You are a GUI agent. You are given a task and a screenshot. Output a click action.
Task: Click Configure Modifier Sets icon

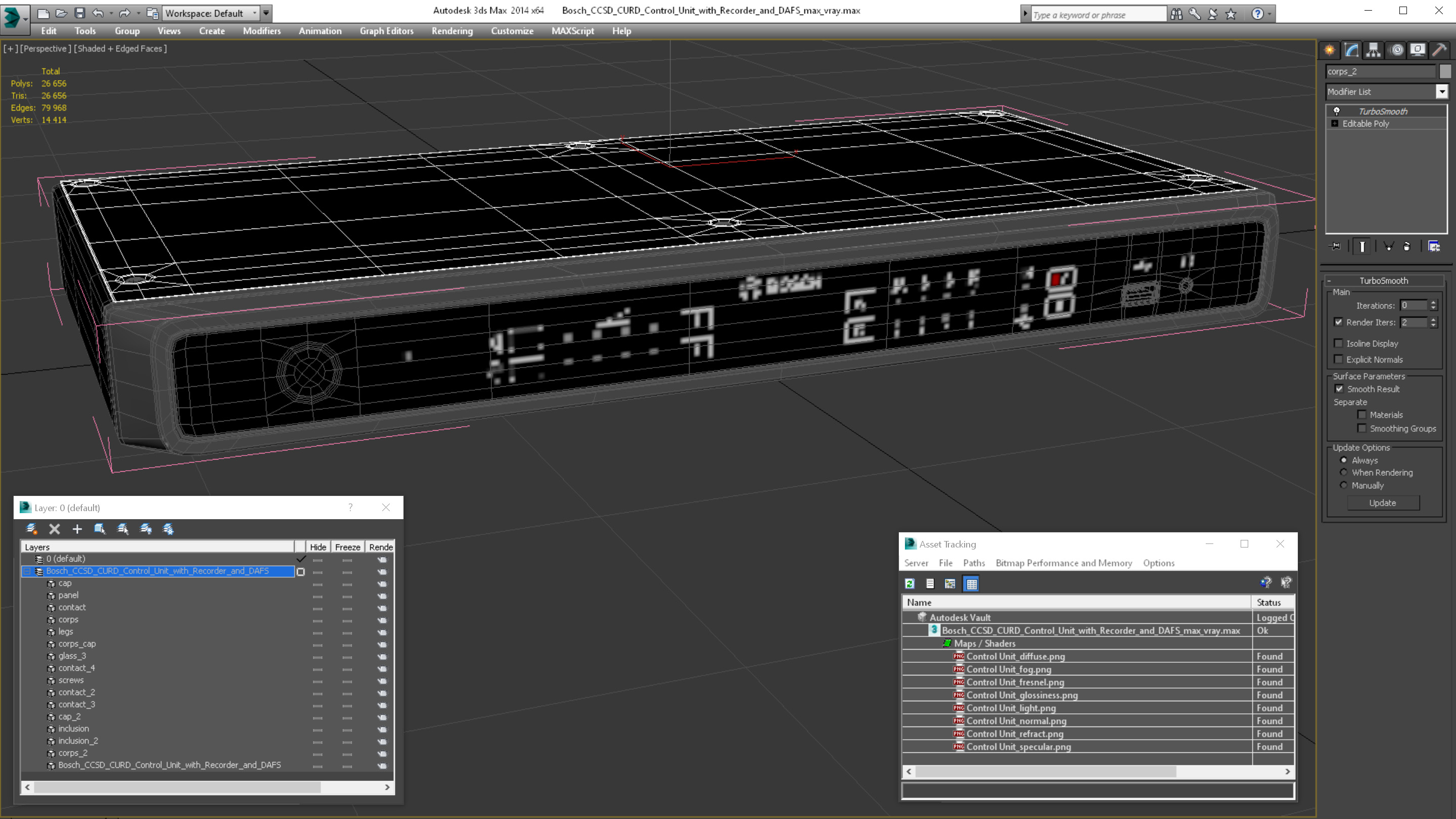pyautogui.click(x=1434, y=246)
